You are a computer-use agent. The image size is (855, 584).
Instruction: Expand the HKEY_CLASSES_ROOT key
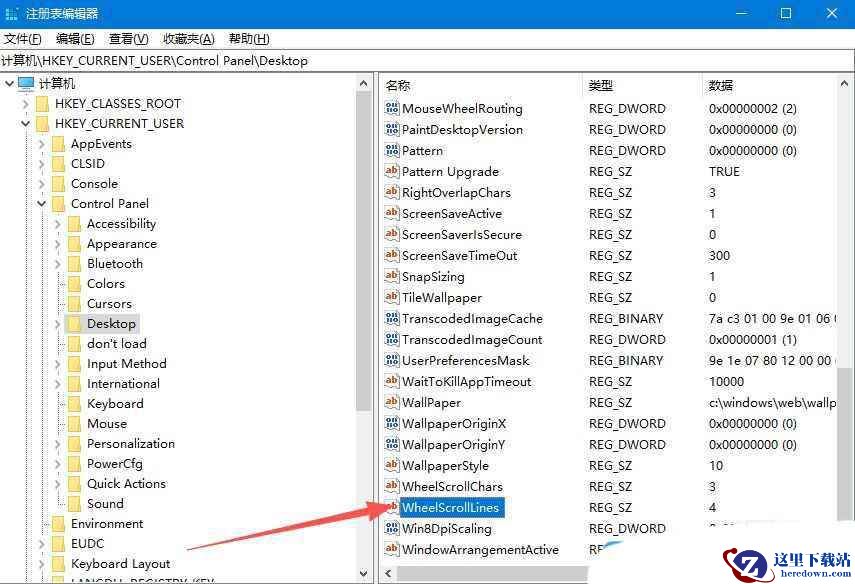point(25,104)
